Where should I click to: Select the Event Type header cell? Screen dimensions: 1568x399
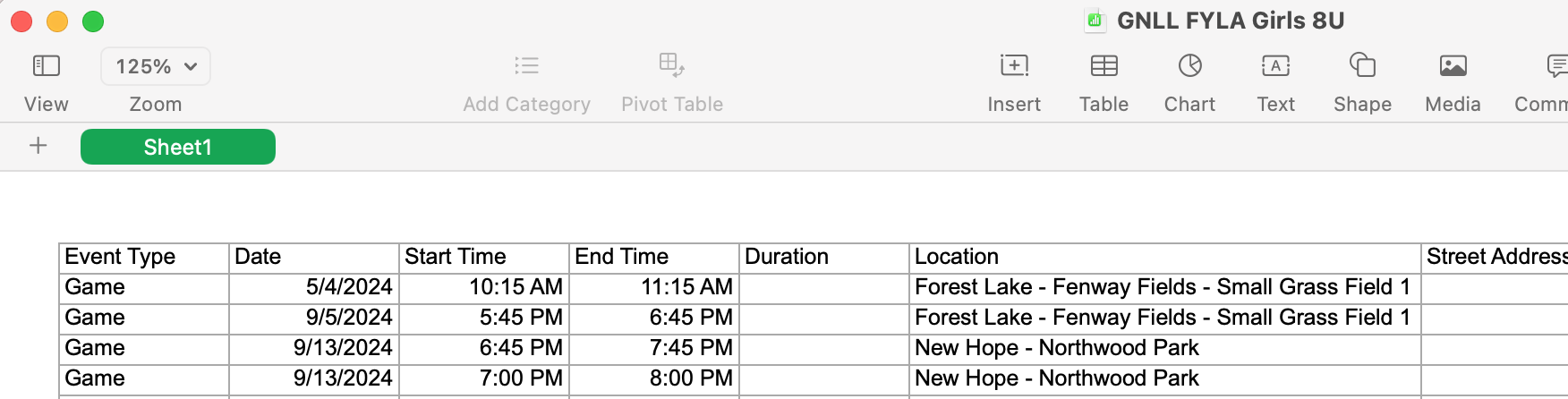click(x=143, y=258)
